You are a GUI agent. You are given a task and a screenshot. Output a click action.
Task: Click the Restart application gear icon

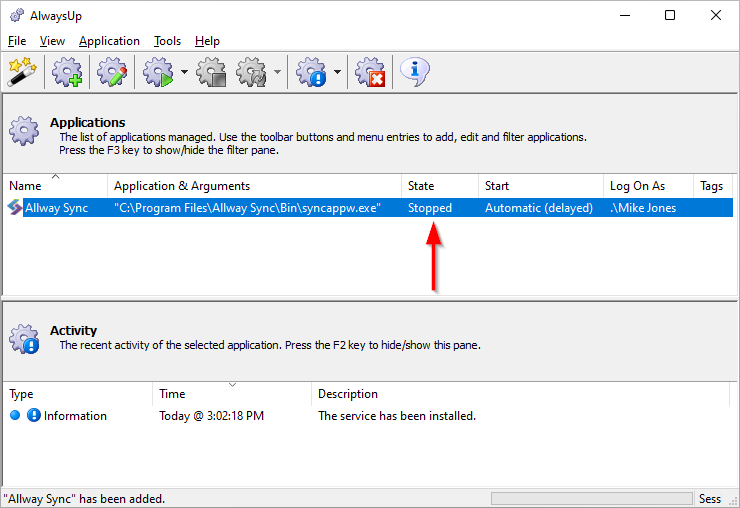coord(252,72)
